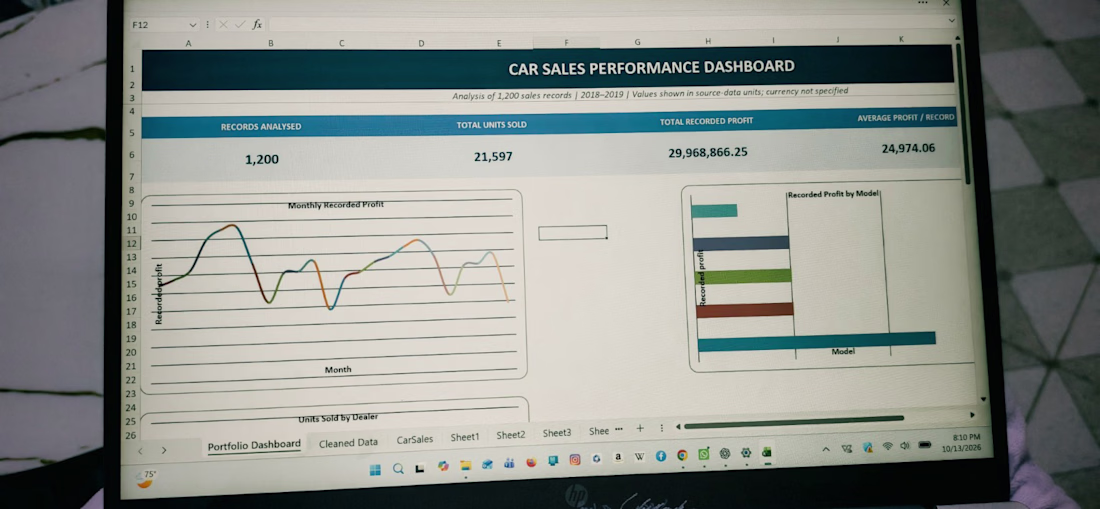This screenshot has width=1100, height=509.
Task: Select the outlined active cell F12
Action: pyautogui.click(x=572, y=232)
